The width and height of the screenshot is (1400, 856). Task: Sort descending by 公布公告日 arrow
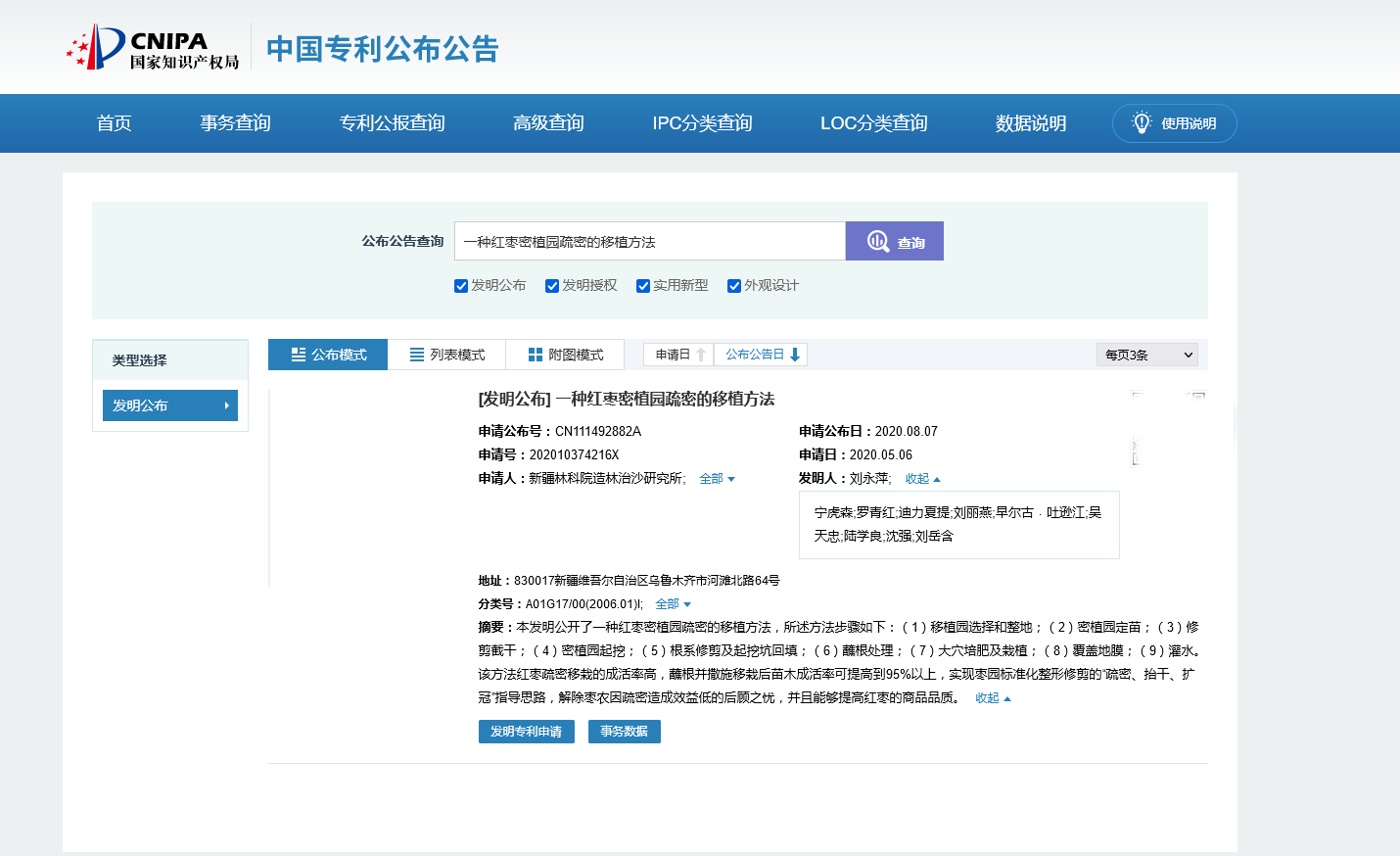pyautogui.click(x=795, y=355)
